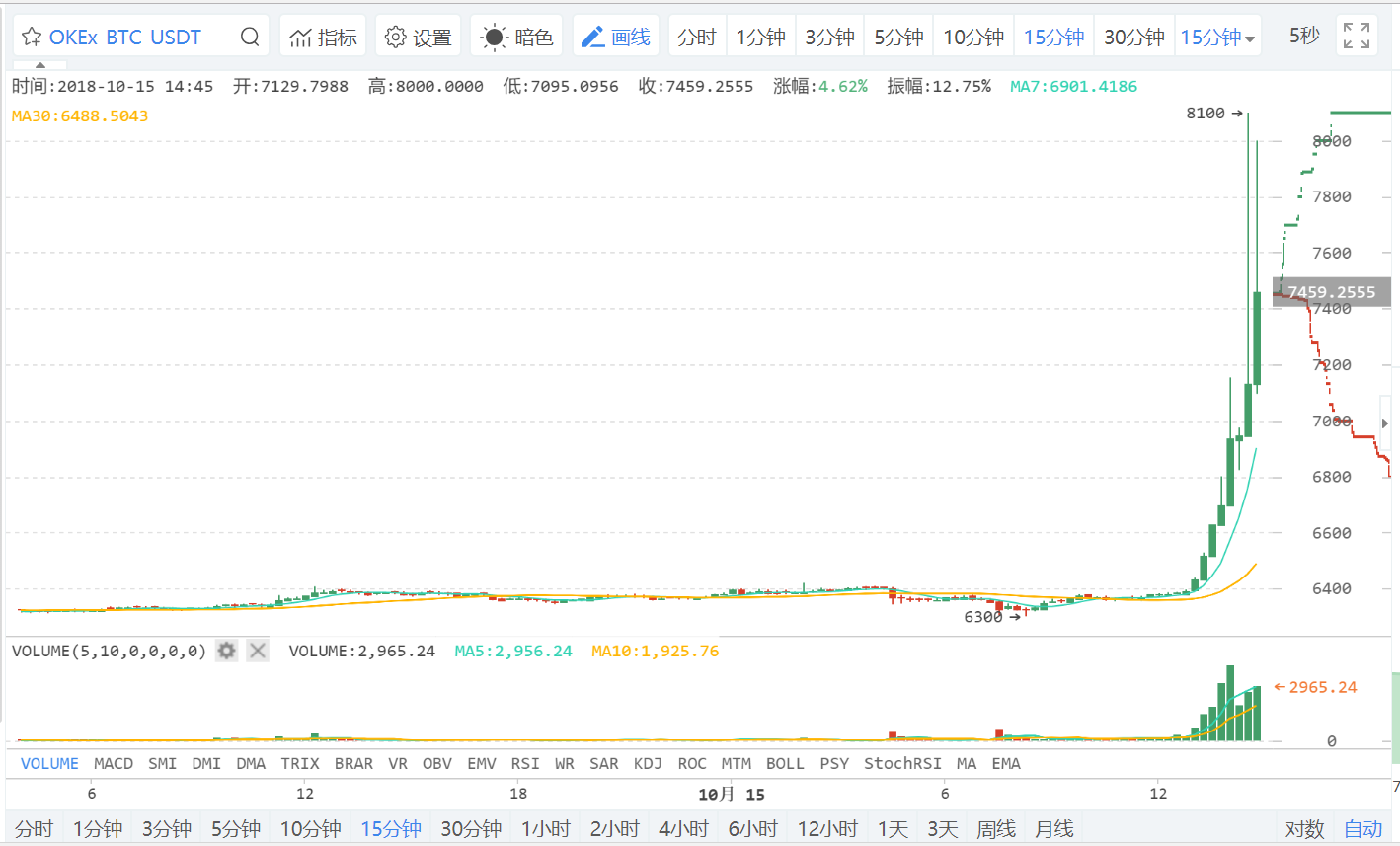1400x846 pixels.
Task: Choose bottom bar 2小时 period
Action: tap(615, 829)
